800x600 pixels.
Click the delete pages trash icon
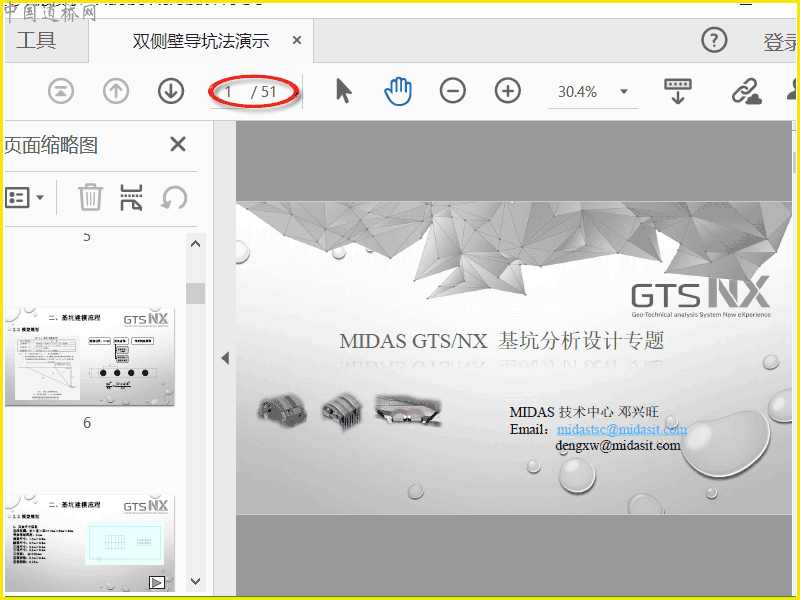(x=90, y=197)
